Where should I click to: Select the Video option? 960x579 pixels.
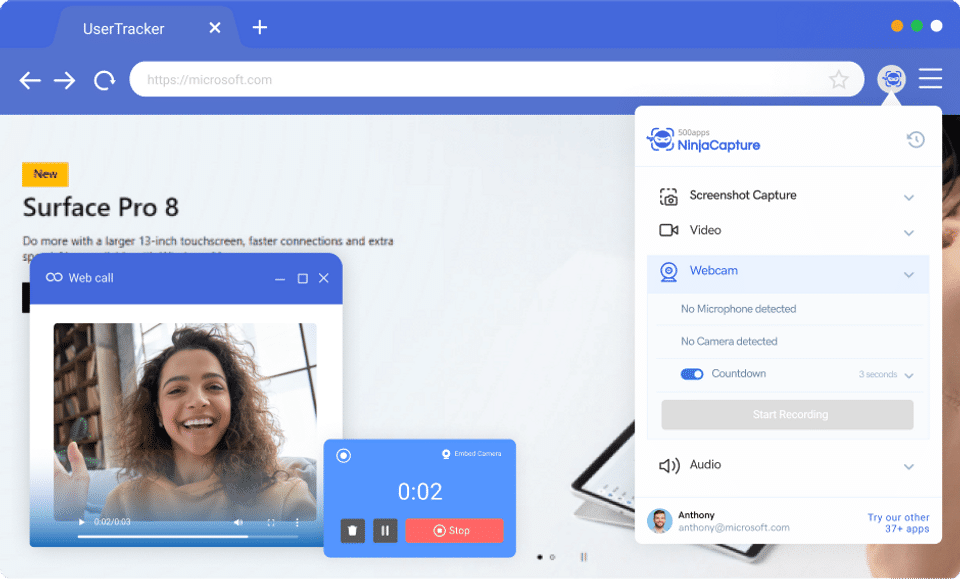click(705, 230)
